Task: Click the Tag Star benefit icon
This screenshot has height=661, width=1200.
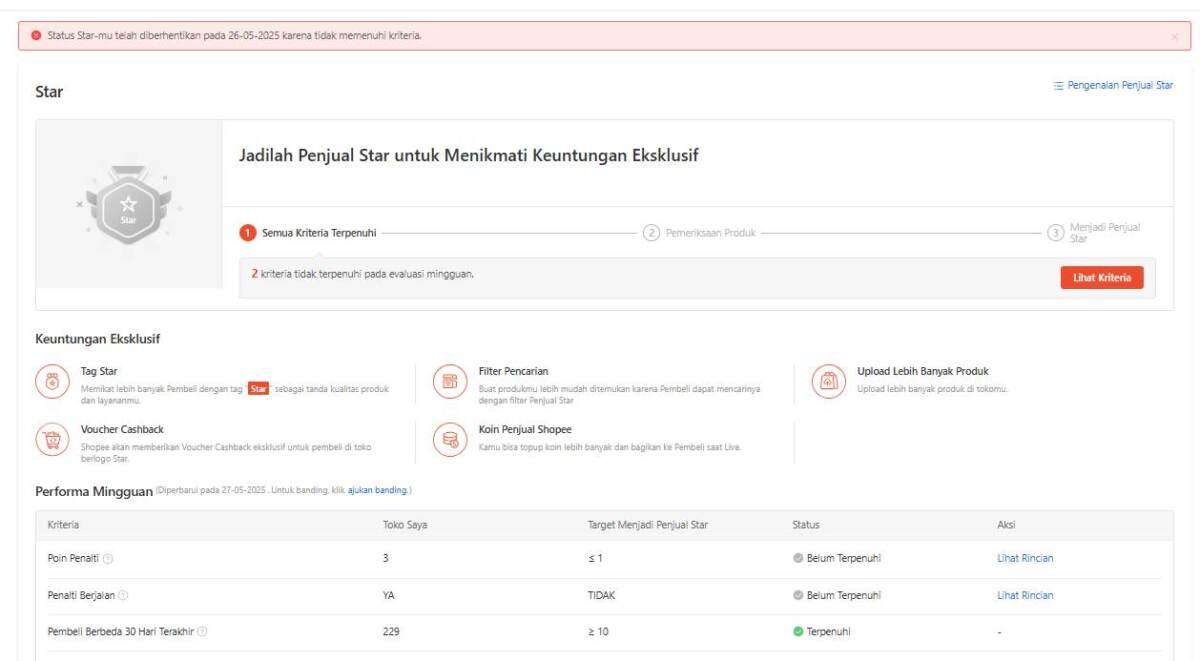Action: coord(51,384)
